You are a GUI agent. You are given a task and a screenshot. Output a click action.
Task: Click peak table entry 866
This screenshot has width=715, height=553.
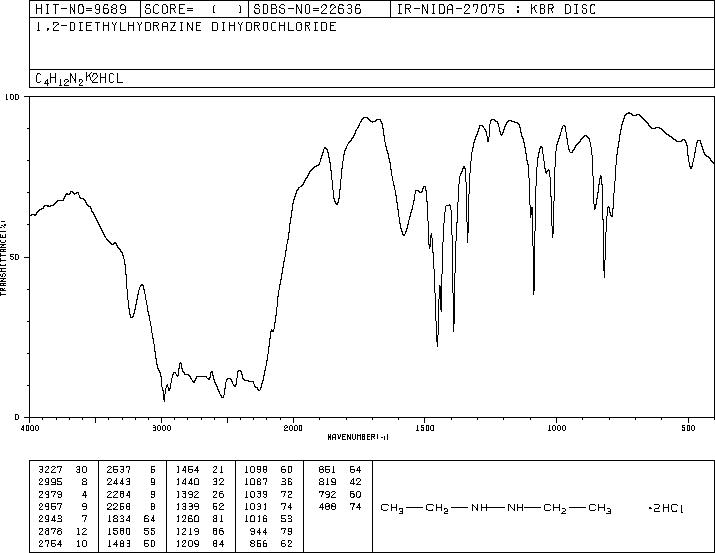(259, 543)
